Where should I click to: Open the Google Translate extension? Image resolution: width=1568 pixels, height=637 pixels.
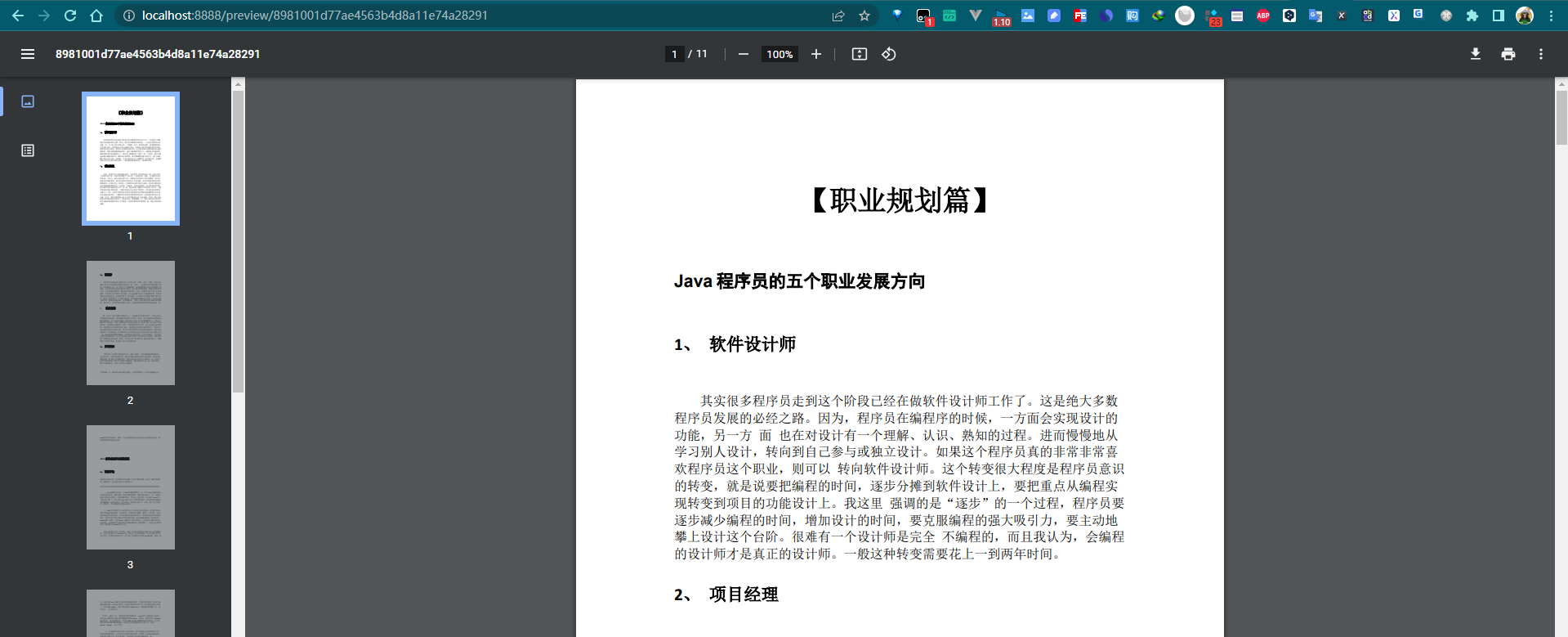(x=1316, y=15)
